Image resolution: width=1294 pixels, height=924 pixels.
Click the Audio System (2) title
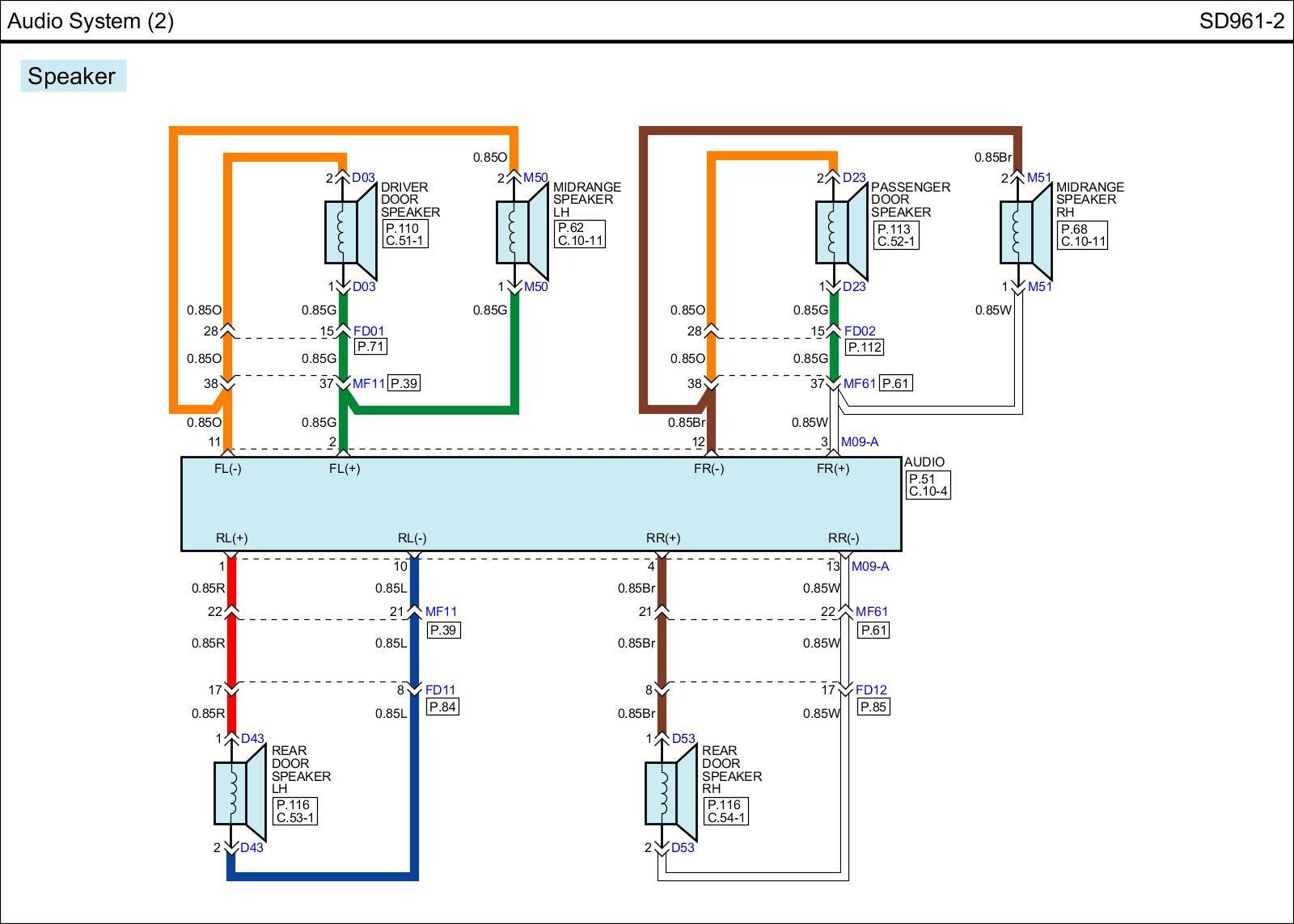click(x=91, y=21)
